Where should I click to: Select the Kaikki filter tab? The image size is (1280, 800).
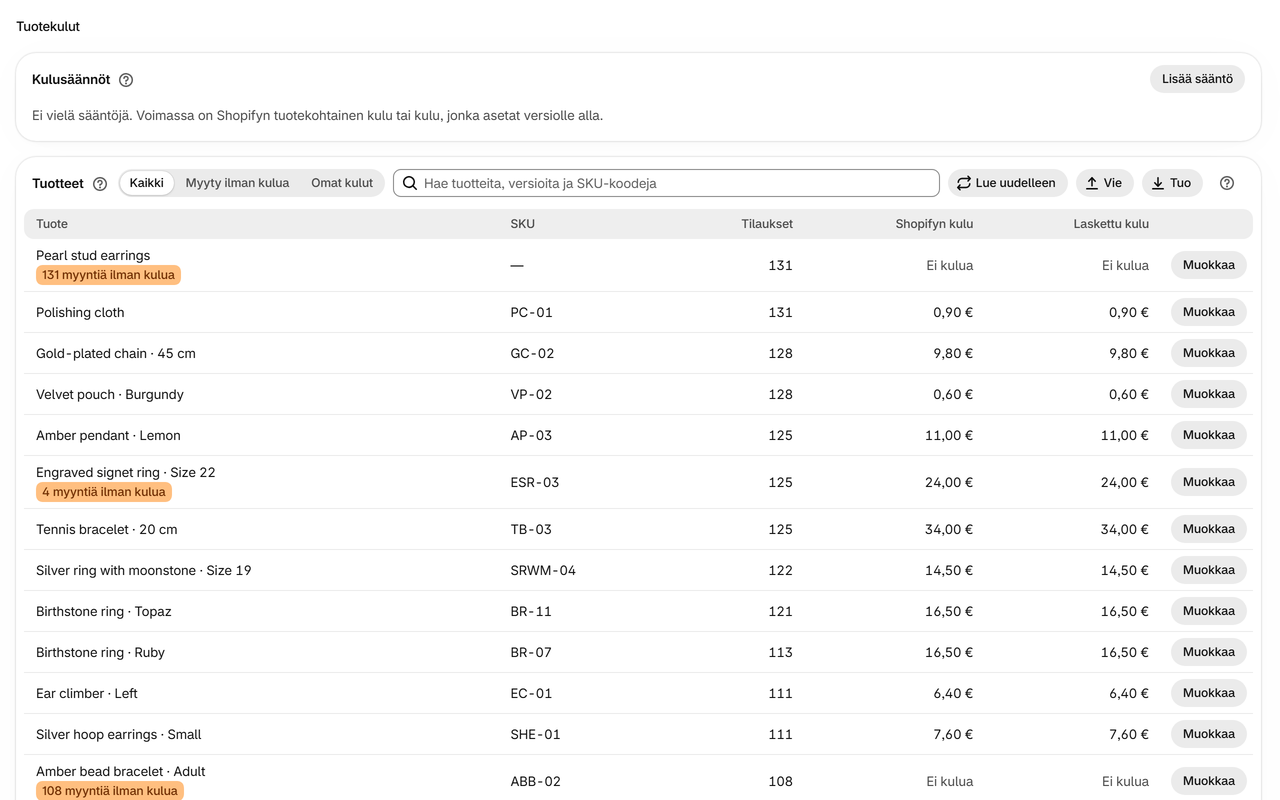pos(147,183)
